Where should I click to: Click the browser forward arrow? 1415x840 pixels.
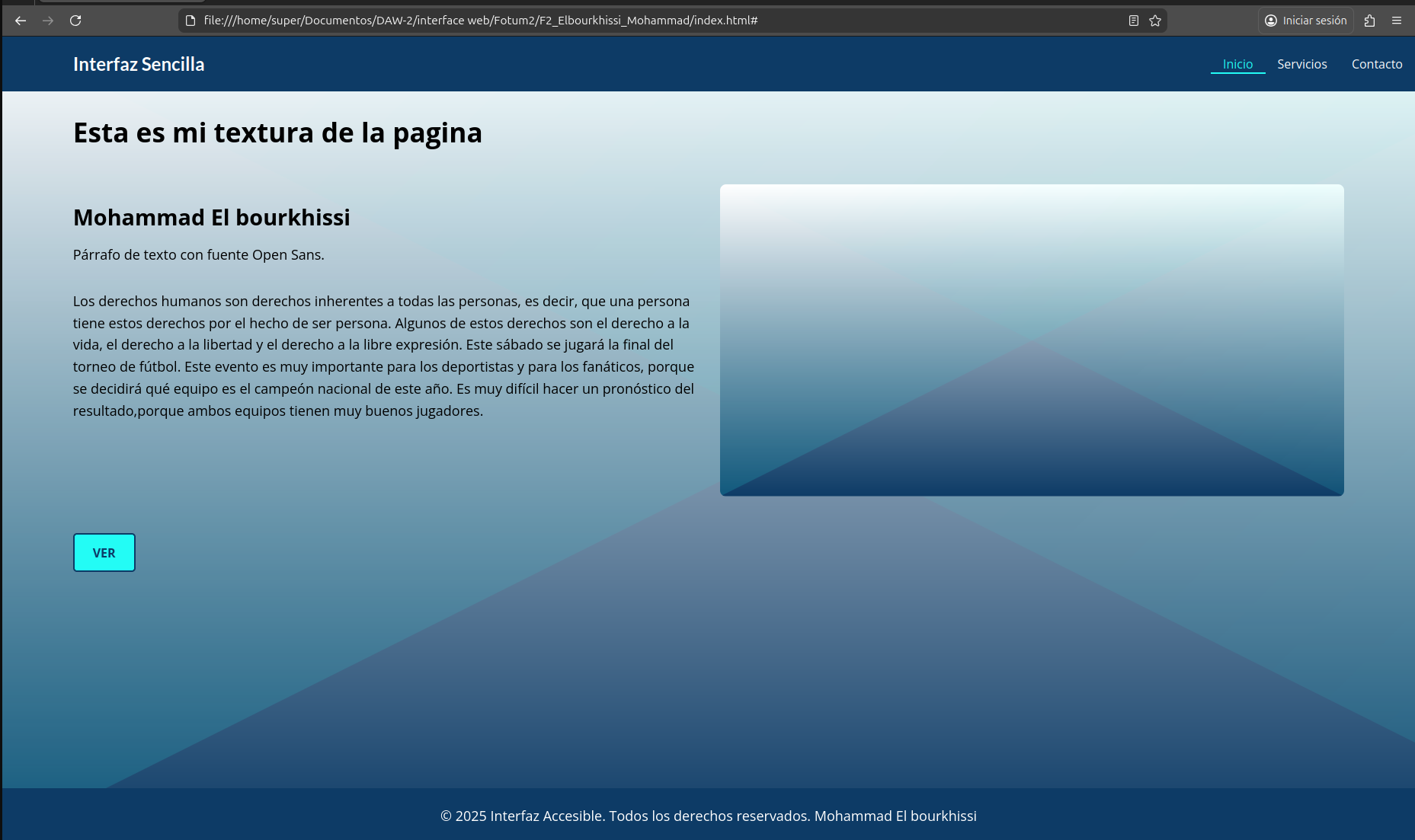[x=48, y=21]
